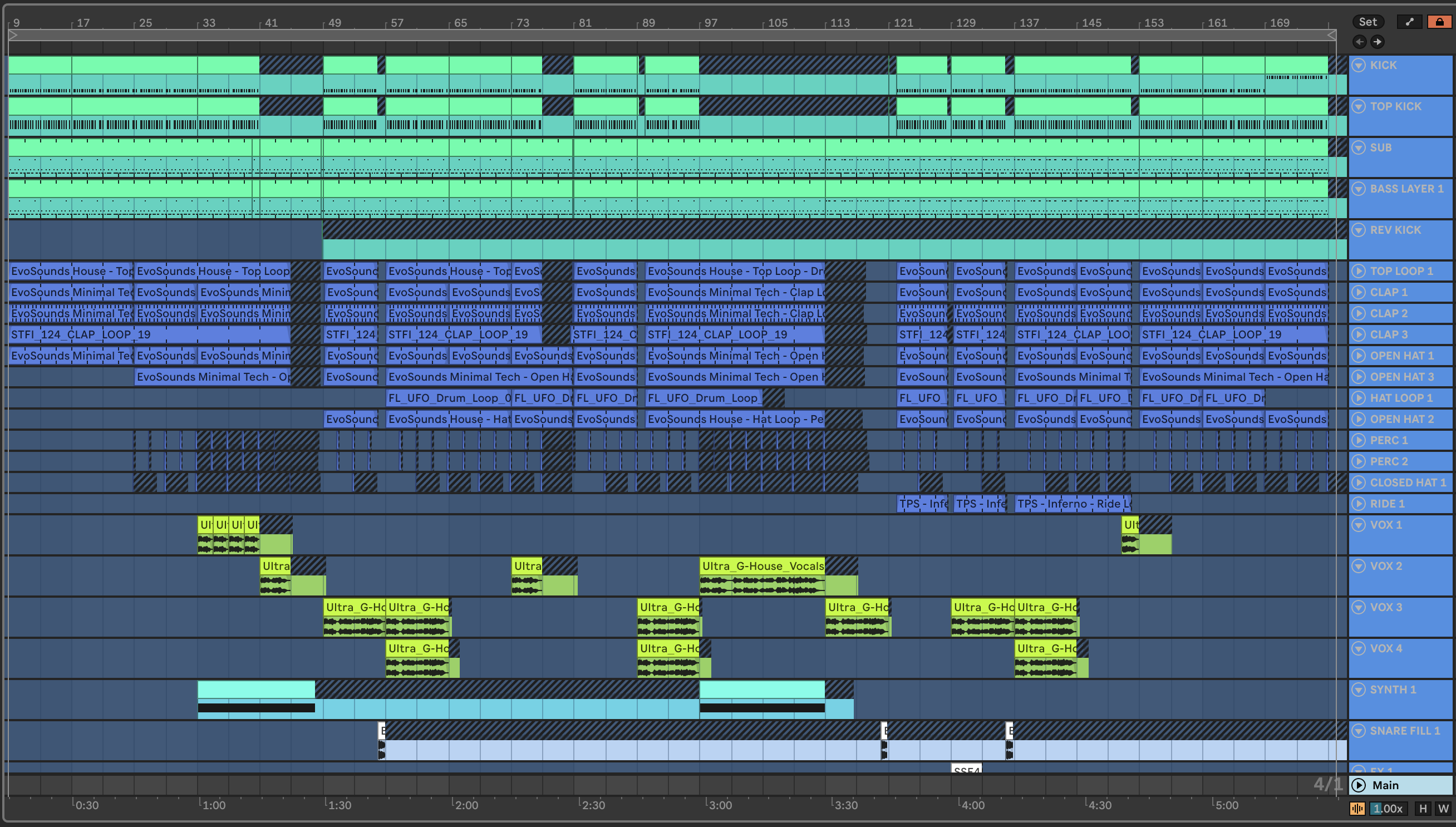
Task: Collapse the SUB track
Action: [x=1359, y=147]
